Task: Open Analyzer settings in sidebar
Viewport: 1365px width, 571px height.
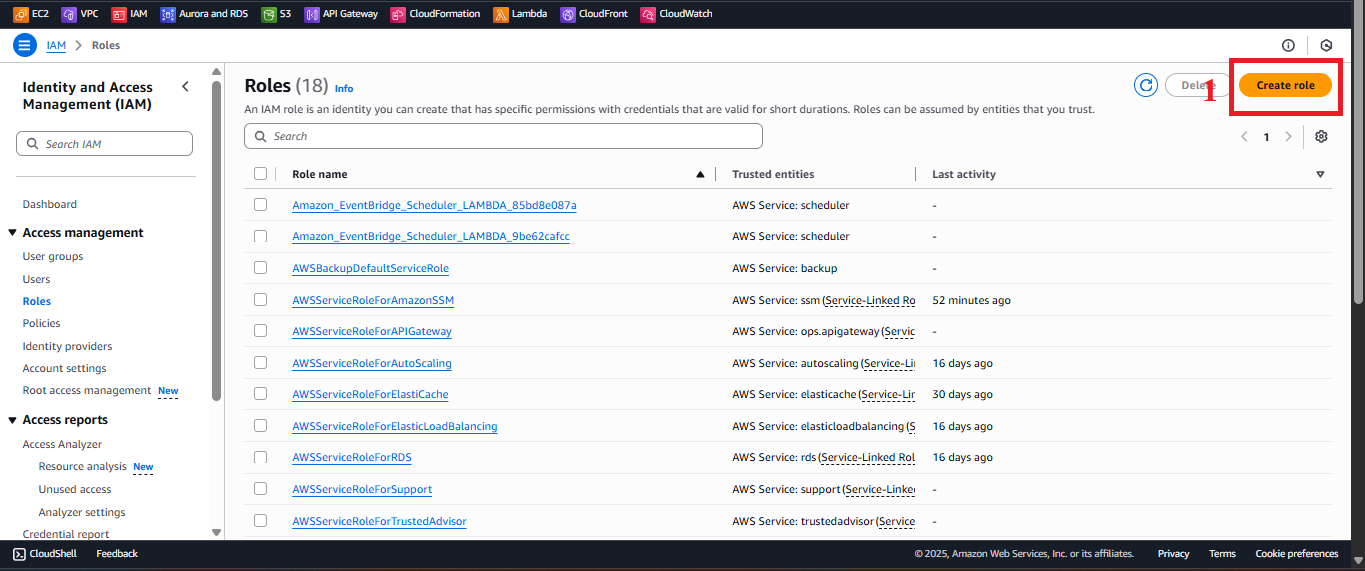Action: (82, 512)
